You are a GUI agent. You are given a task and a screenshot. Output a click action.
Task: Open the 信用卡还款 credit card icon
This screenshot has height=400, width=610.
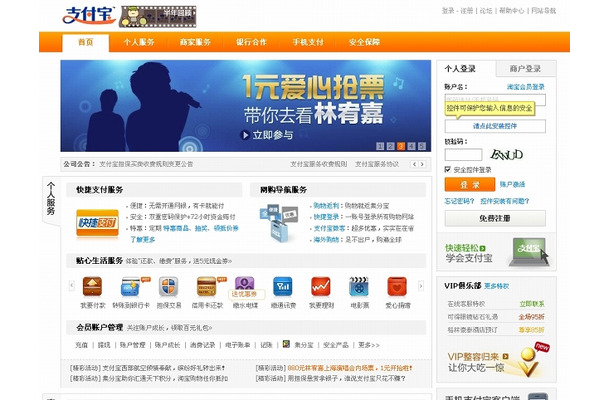(x=207, y=287)
